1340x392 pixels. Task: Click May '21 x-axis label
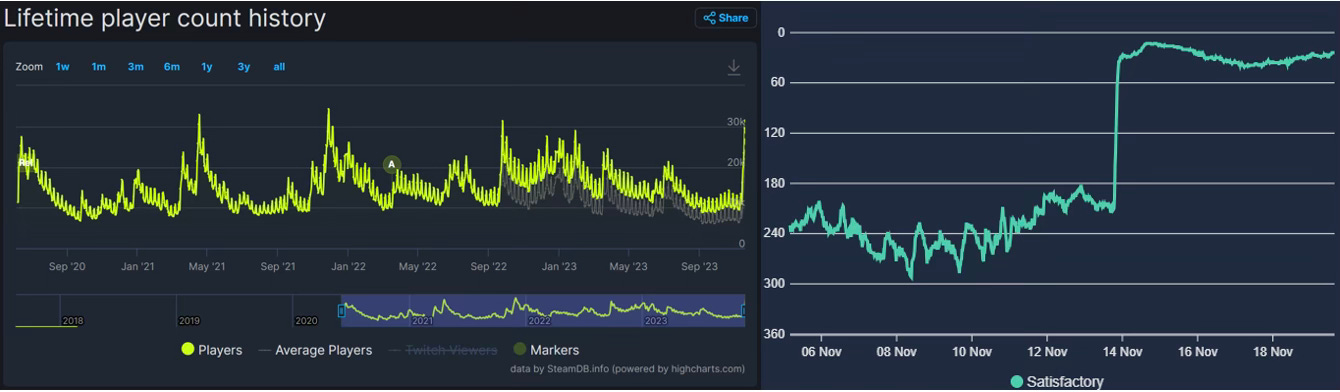click(206, 267)
